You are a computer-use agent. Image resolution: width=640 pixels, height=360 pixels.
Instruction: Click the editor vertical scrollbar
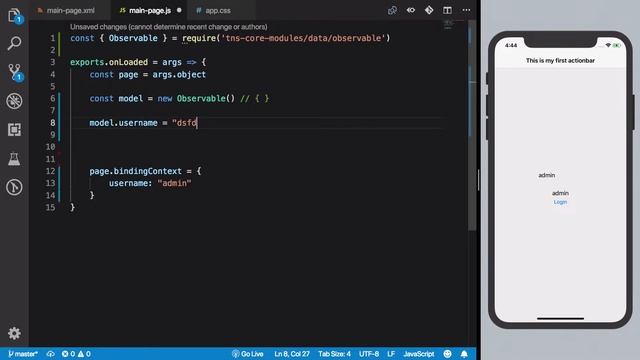[x=472, y=124]
